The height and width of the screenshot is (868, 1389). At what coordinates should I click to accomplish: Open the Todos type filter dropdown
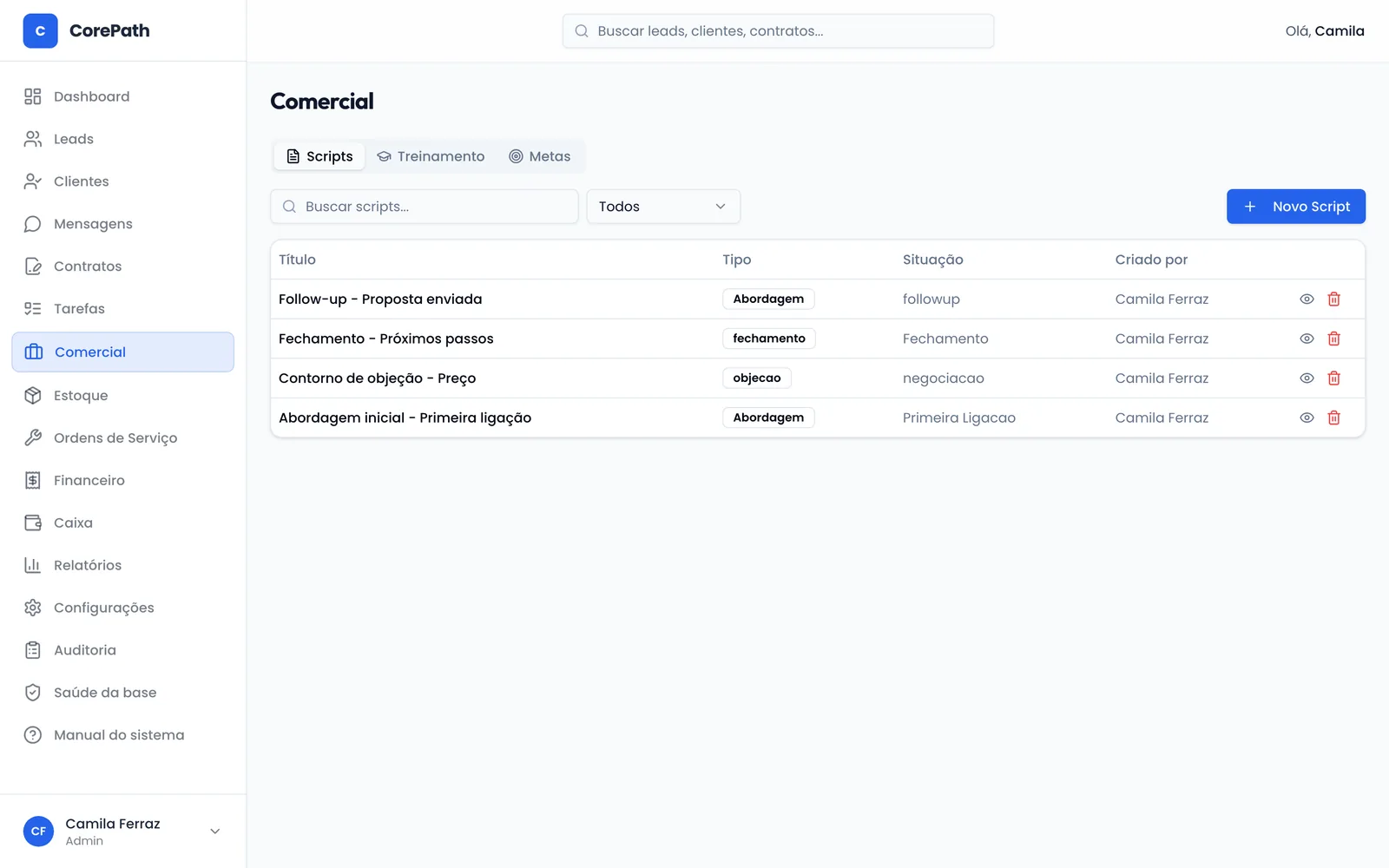click(663, 207)
